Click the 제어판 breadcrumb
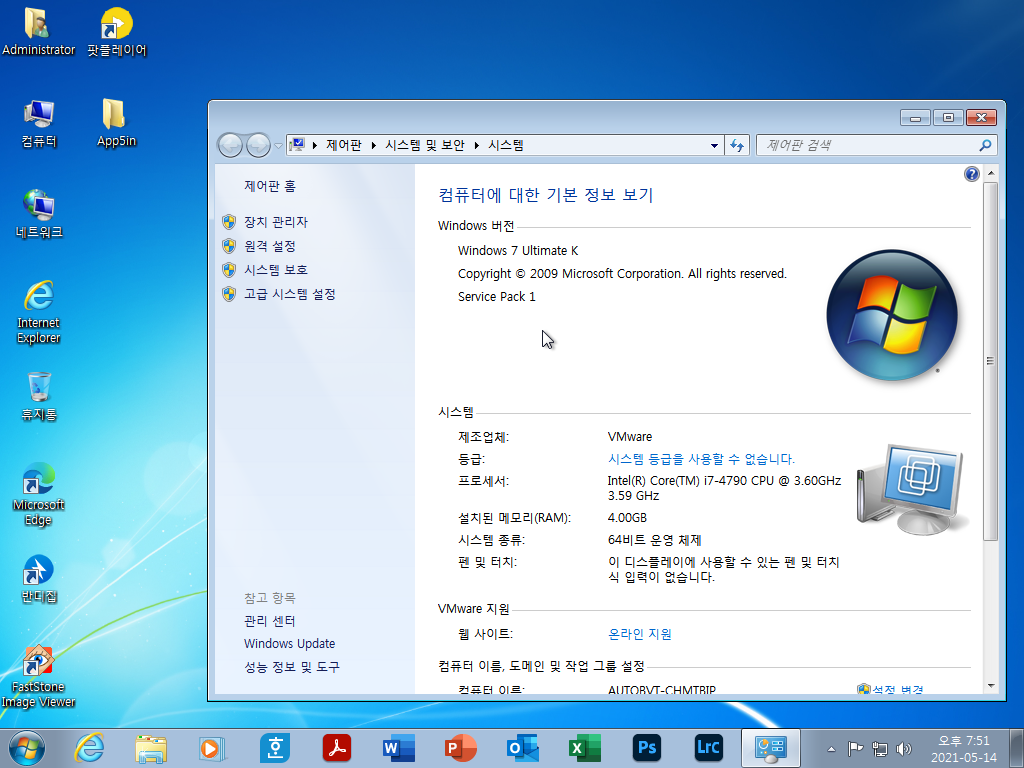 344,145
